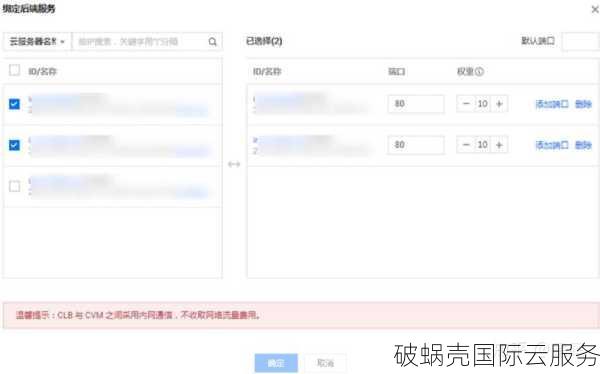Confirm with the 确定 button

coord(276,363)
